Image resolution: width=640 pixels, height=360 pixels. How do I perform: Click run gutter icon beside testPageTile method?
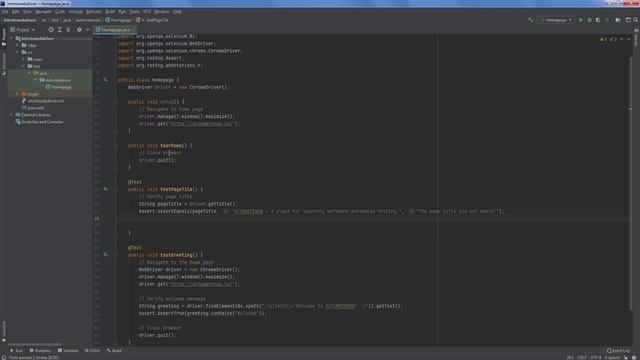[x=106, y=189]
